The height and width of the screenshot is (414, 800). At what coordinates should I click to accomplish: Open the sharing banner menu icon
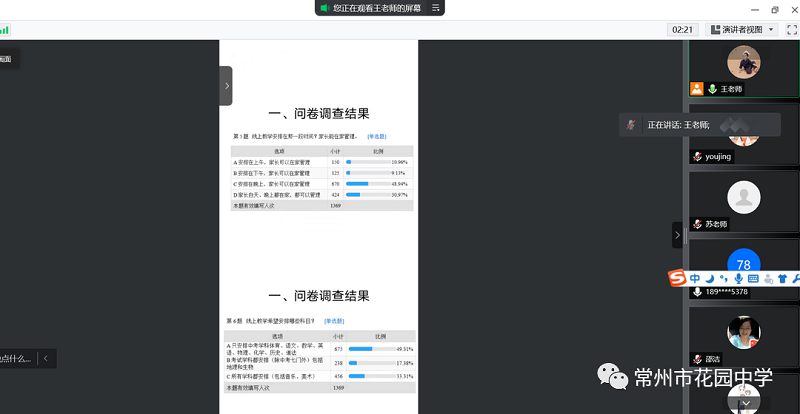coord(435,8)
